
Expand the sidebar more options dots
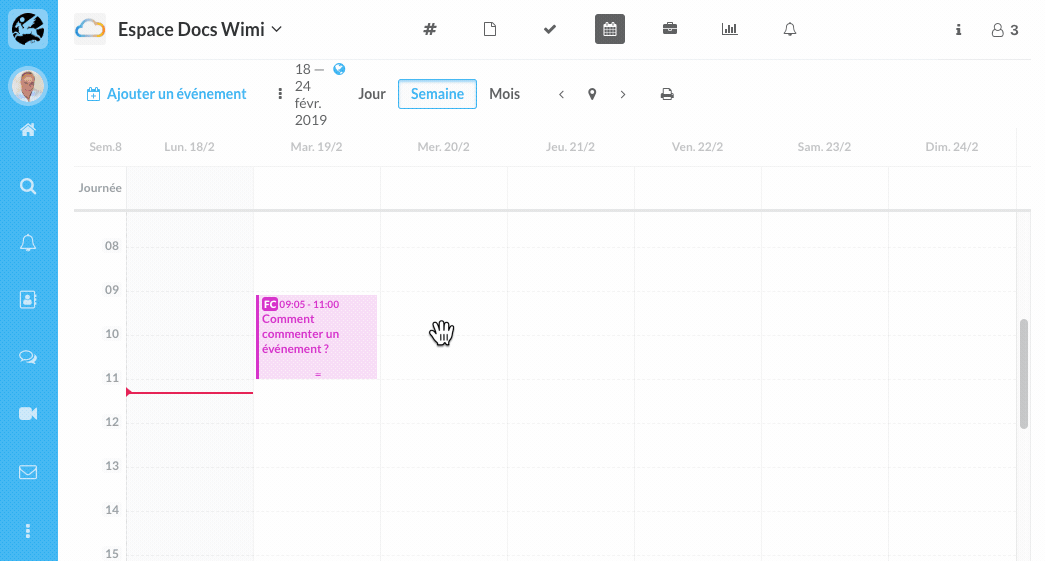(x=28, y=530)
